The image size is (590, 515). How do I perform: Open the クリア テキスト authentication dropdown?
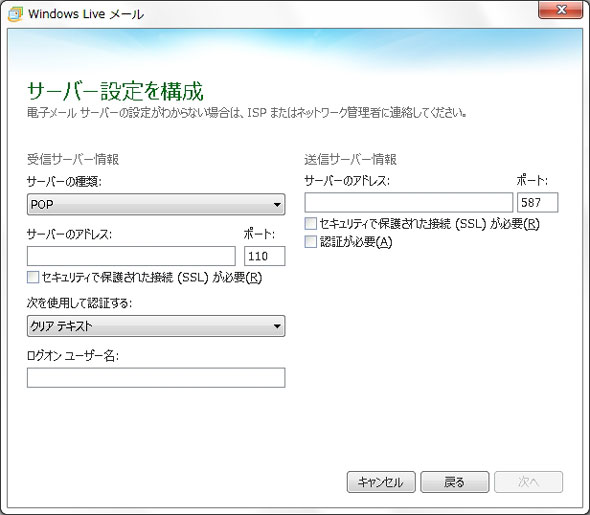point(156,326)
